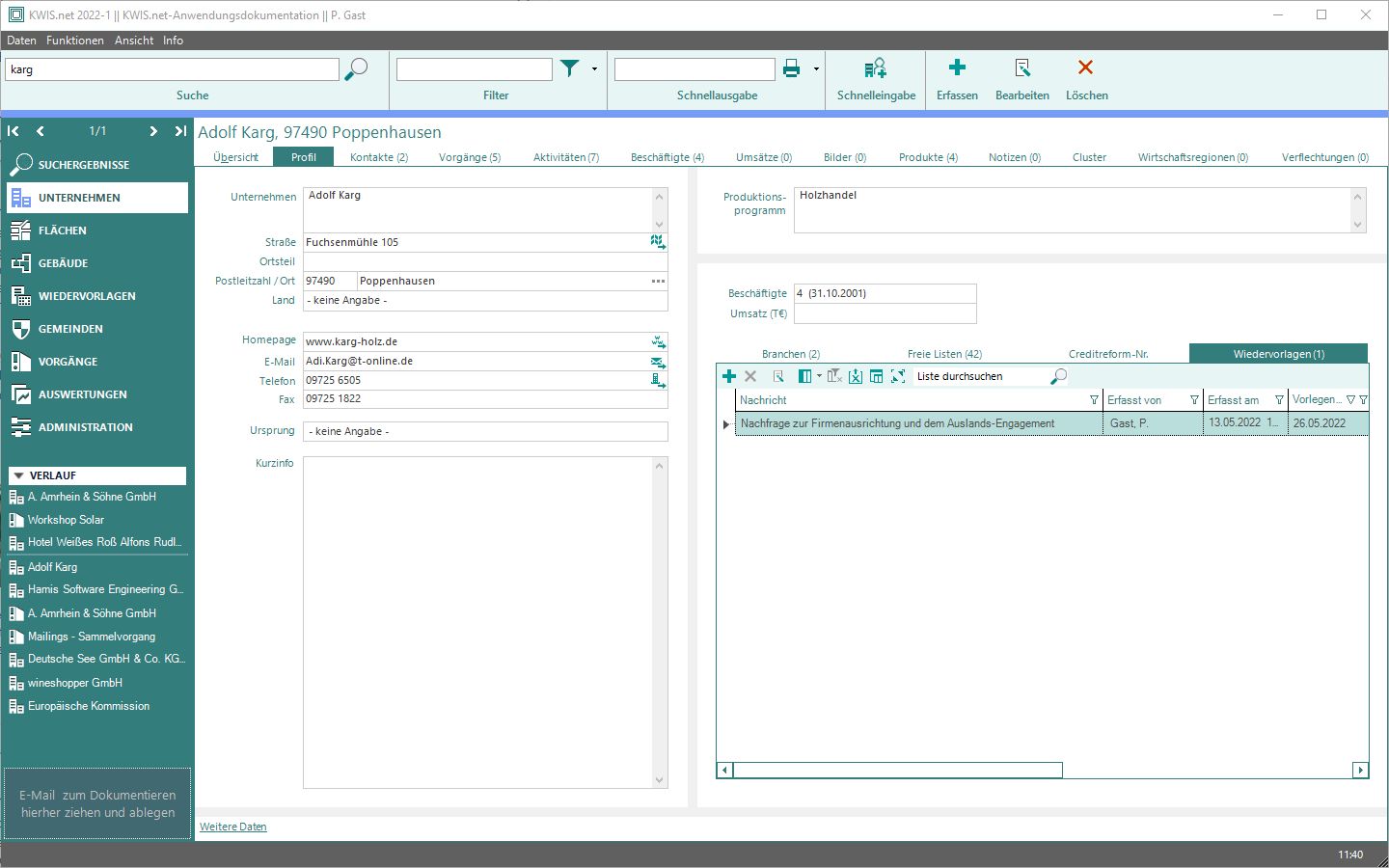Click into the 'Liste durchsuchen' search field
The image size is (1389, 868).
980,376
